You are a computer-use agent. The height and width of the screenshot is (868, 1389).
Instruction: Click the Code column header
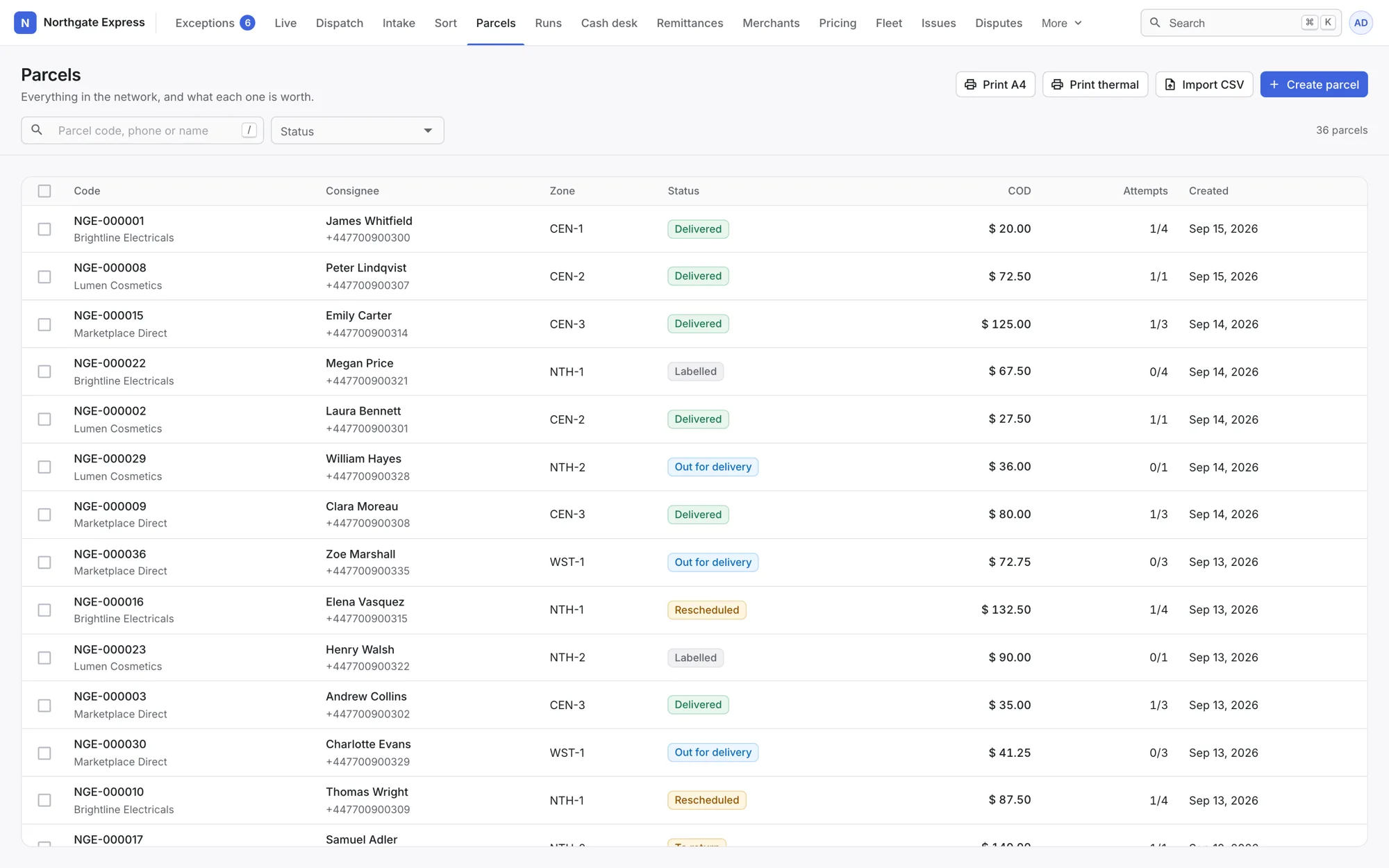pos(87,191)
